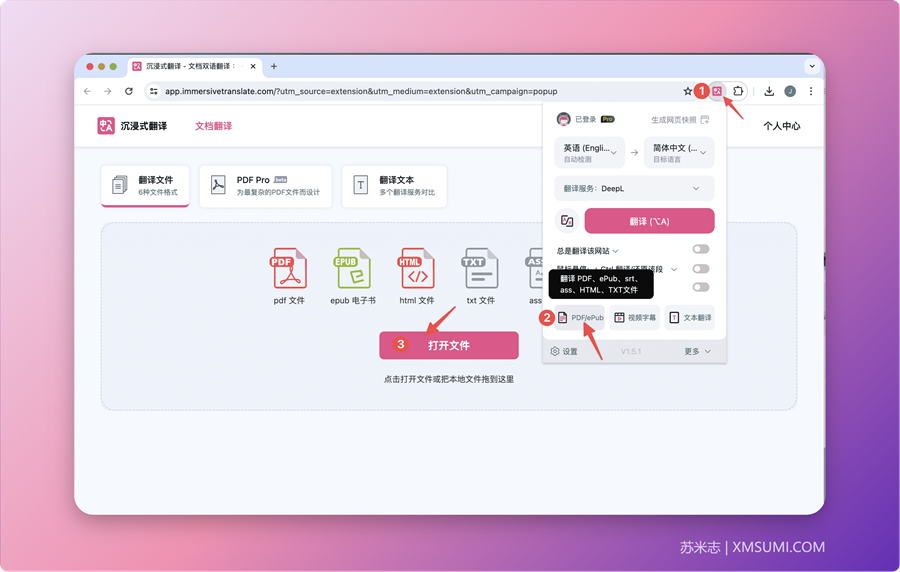Open the 文档翻译 nav item
900x572 pixels.
(x=214, y=126)
